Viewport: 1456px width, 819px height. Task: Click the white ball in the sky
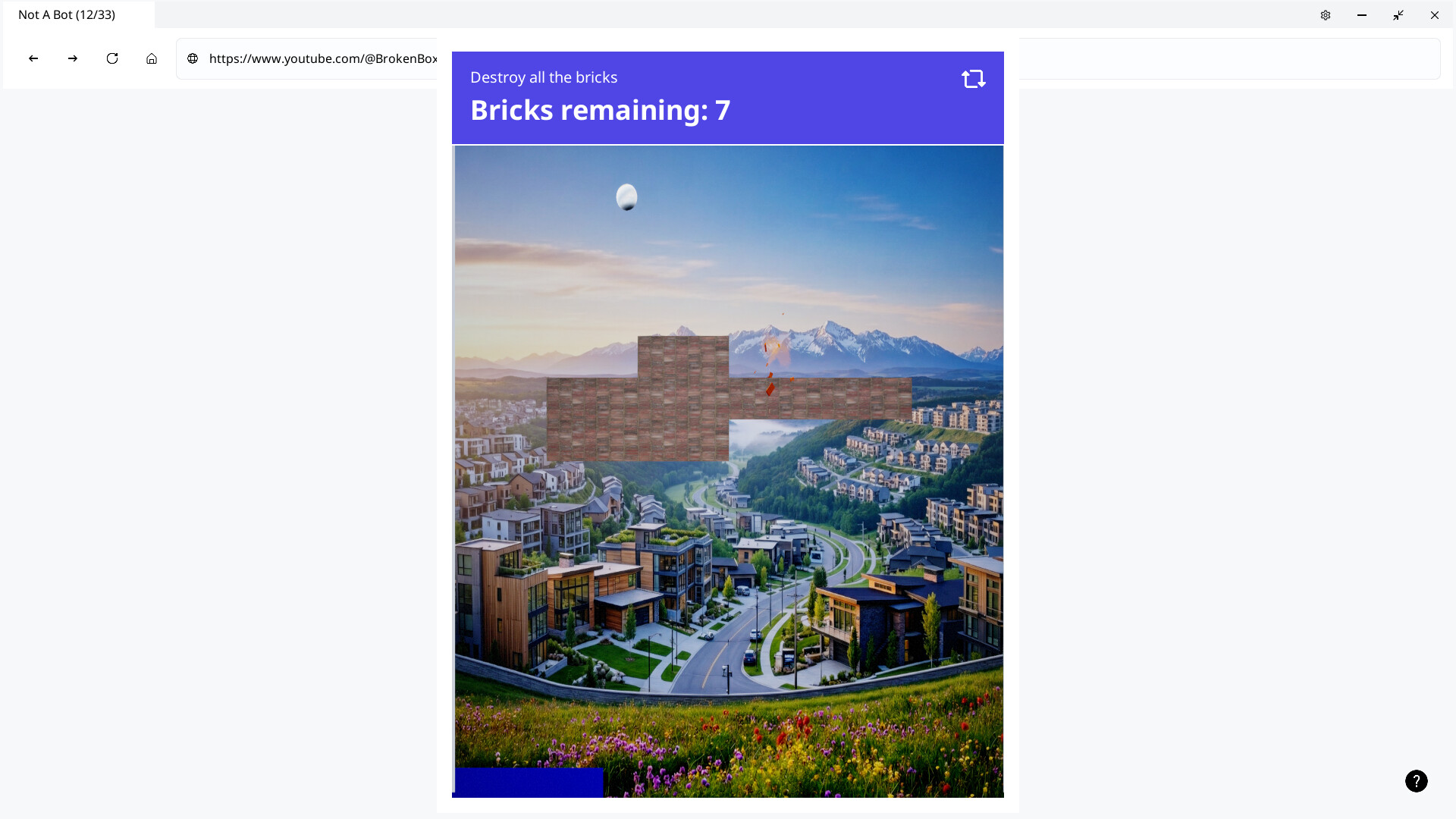626,197
